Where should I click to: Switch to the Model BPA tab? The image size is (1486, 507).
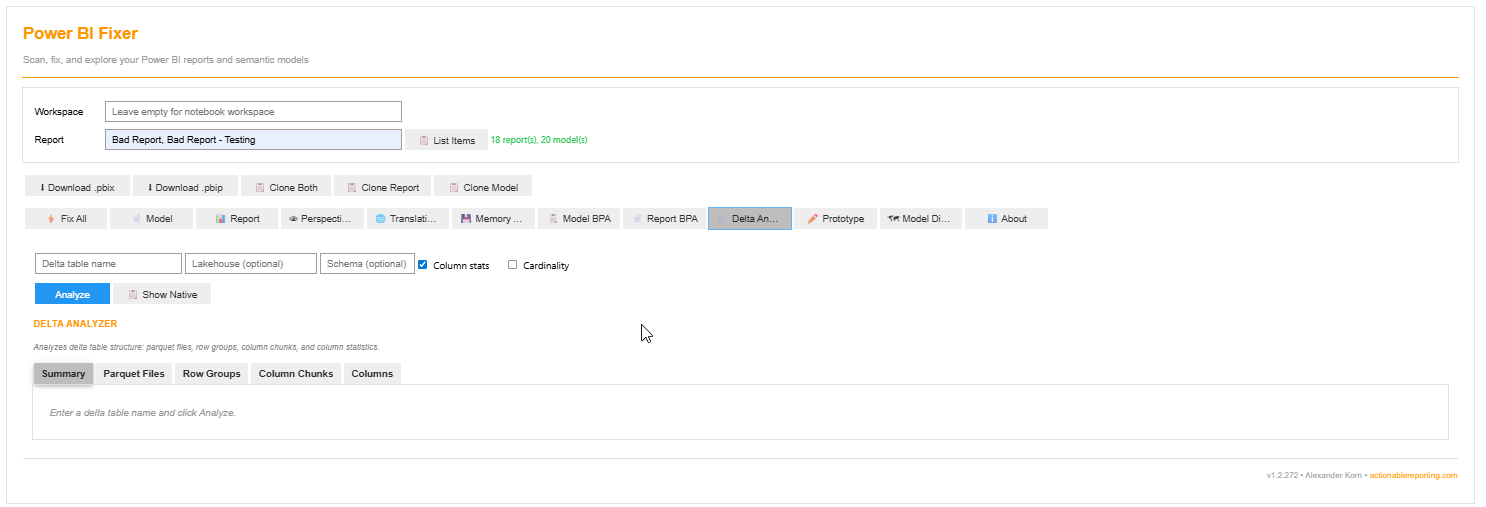pos(579,219)
